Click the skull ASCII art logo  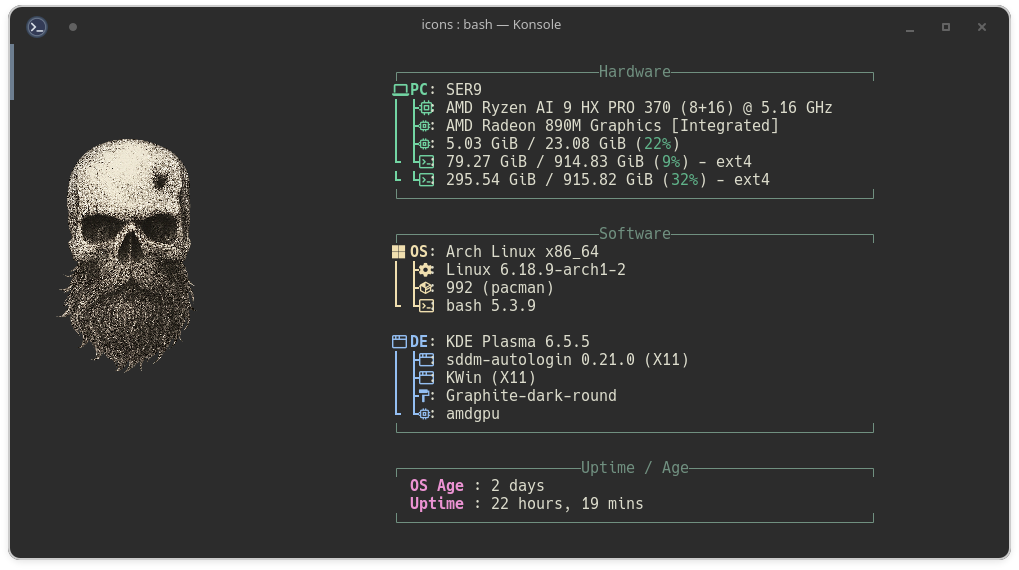click(127, 255)
